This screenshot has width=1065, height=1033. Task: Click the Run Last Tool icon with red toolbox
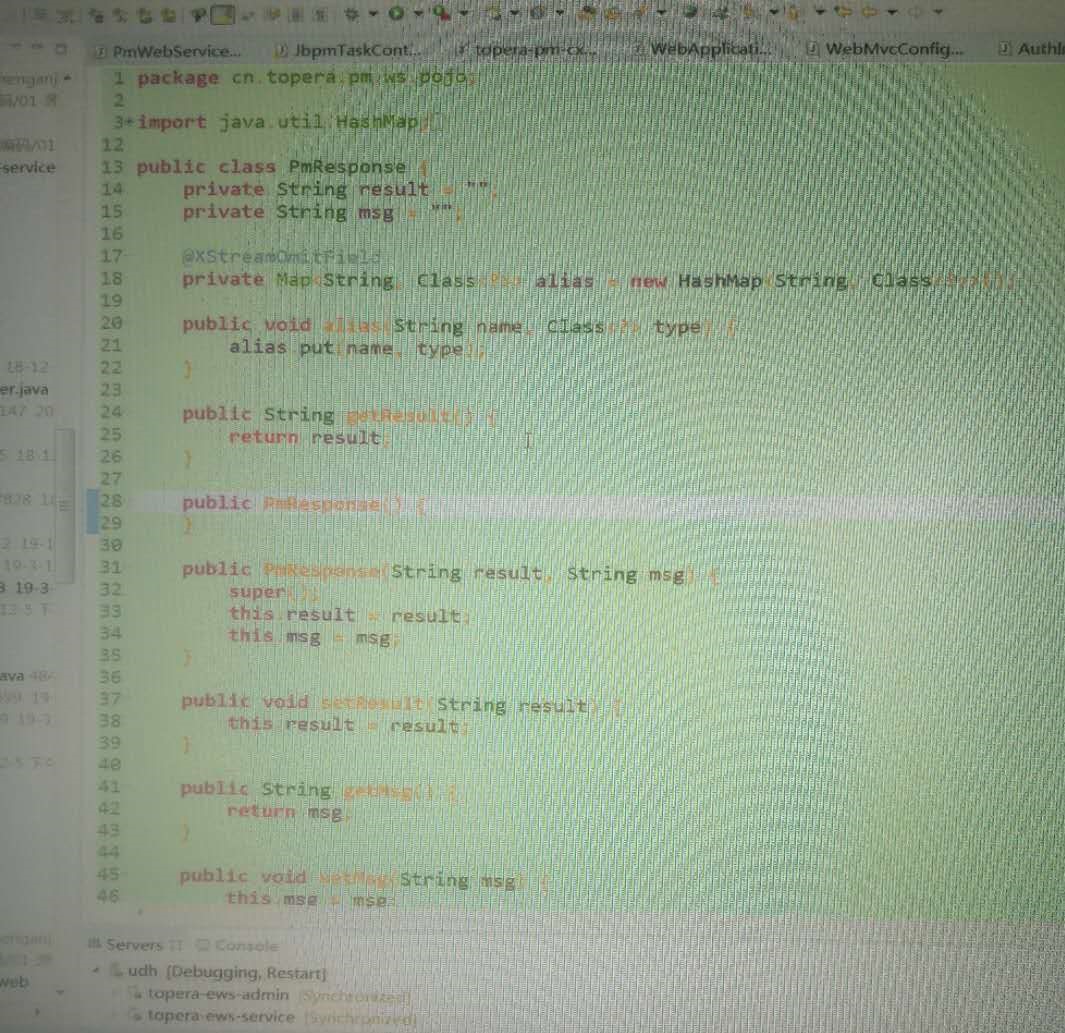point(441,13)
